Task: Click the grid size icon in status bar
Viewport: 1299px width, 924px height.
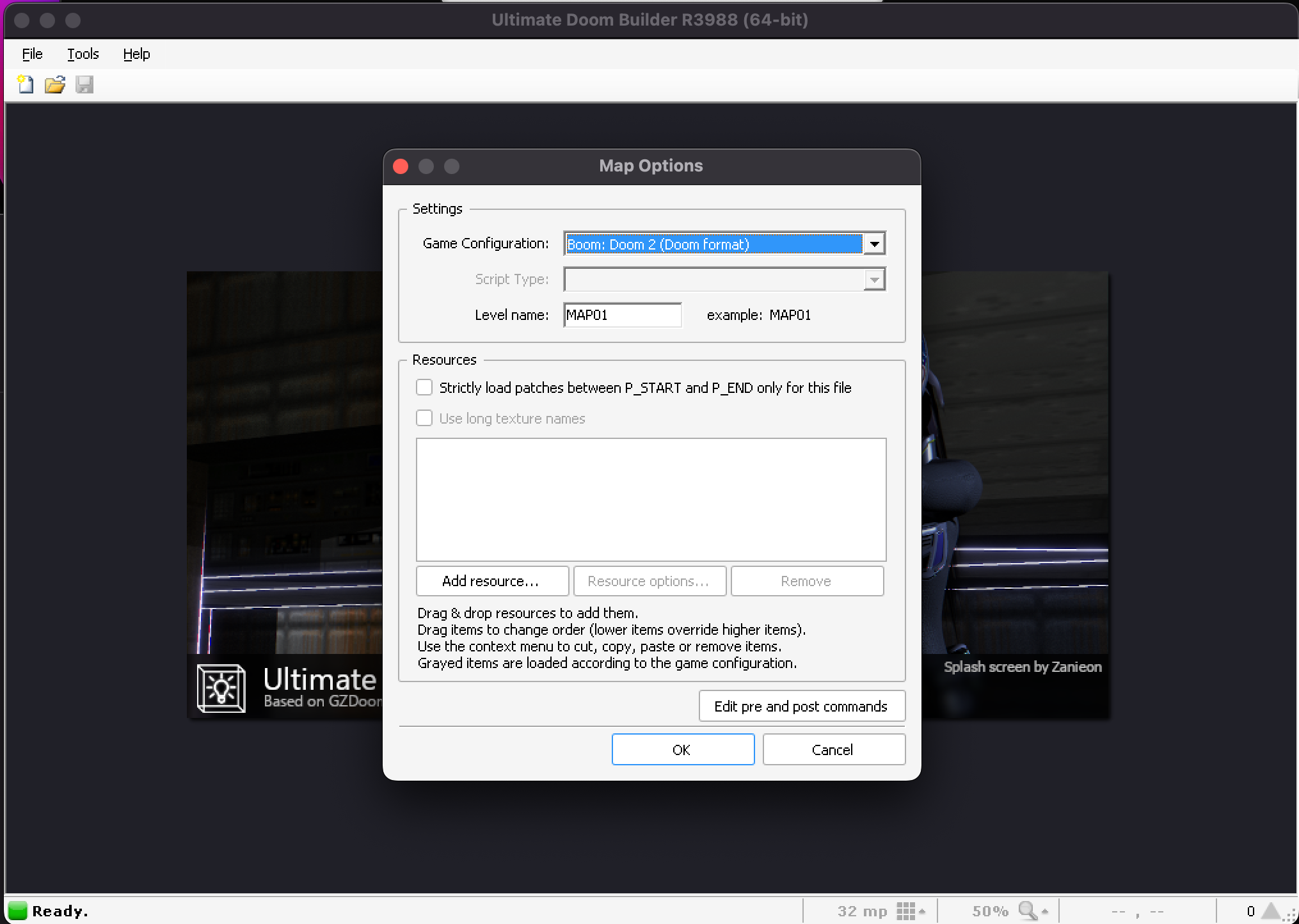Action: pyautogui.click(x=907, y=910)
